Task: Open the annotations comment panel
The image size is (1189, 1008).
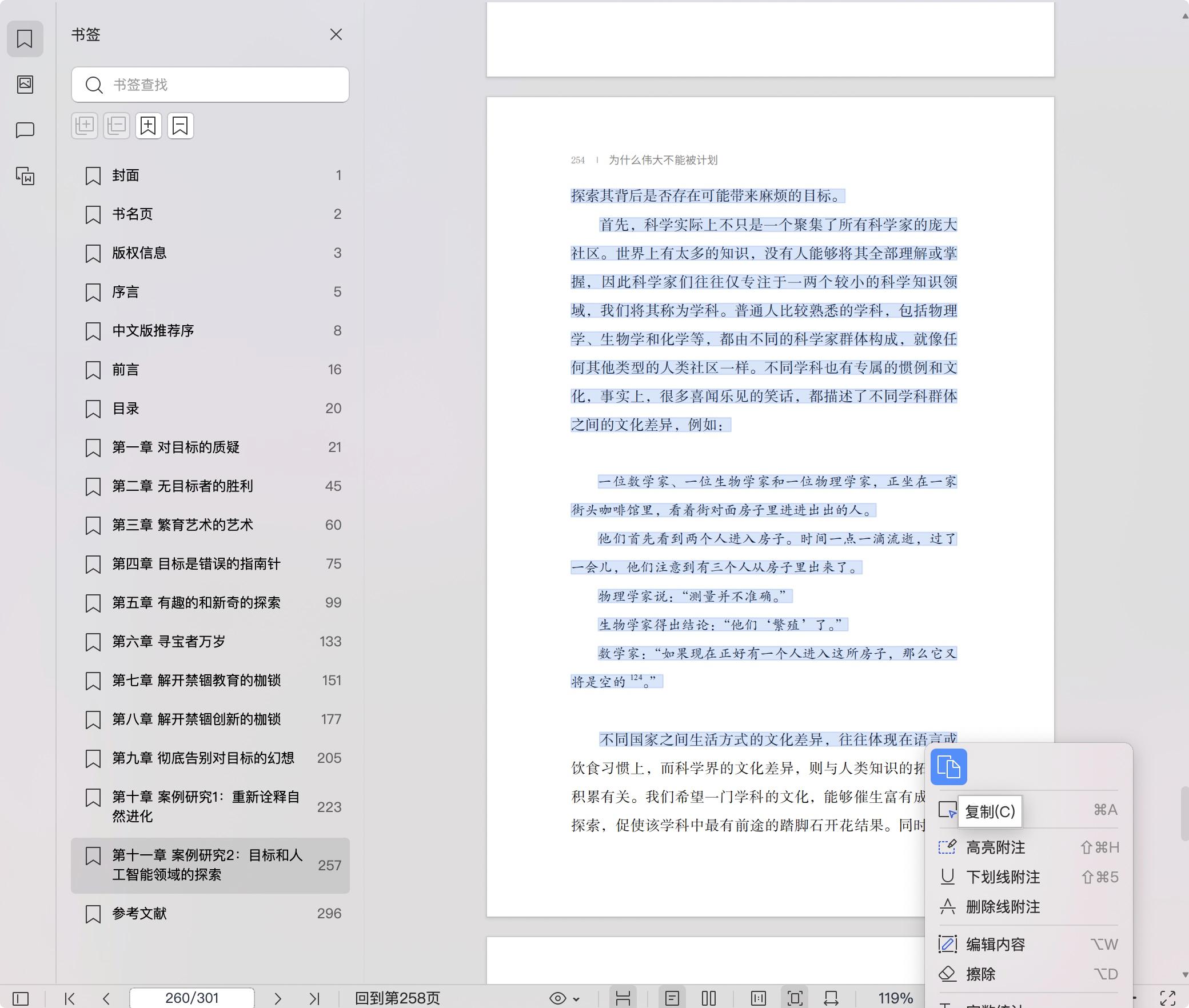Action: point(25,130)
